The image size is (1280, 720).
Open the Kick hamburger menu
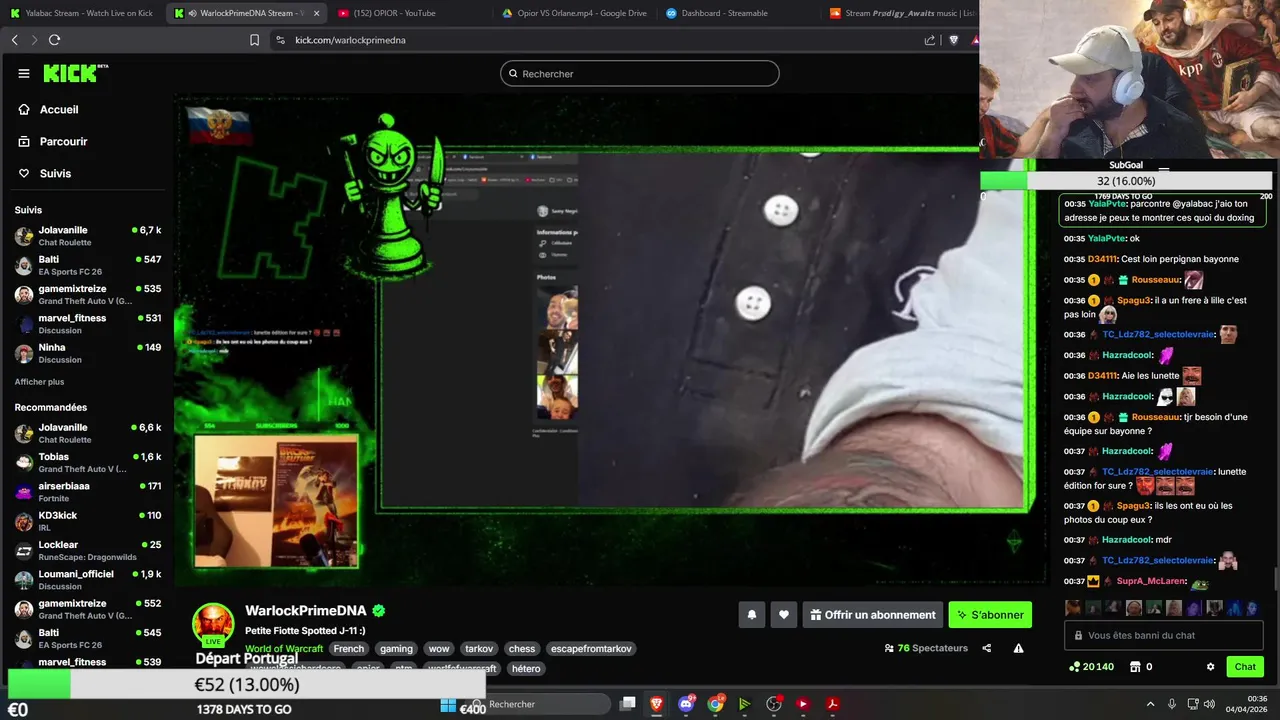tap(24, 73)
